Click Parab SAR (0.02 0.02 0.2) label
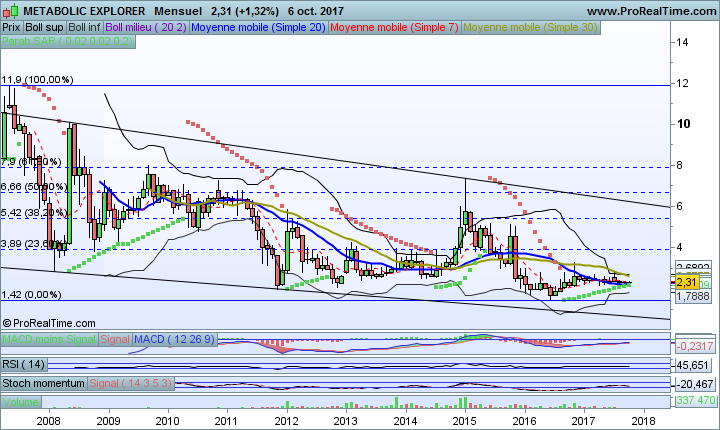 click(68, 41)
